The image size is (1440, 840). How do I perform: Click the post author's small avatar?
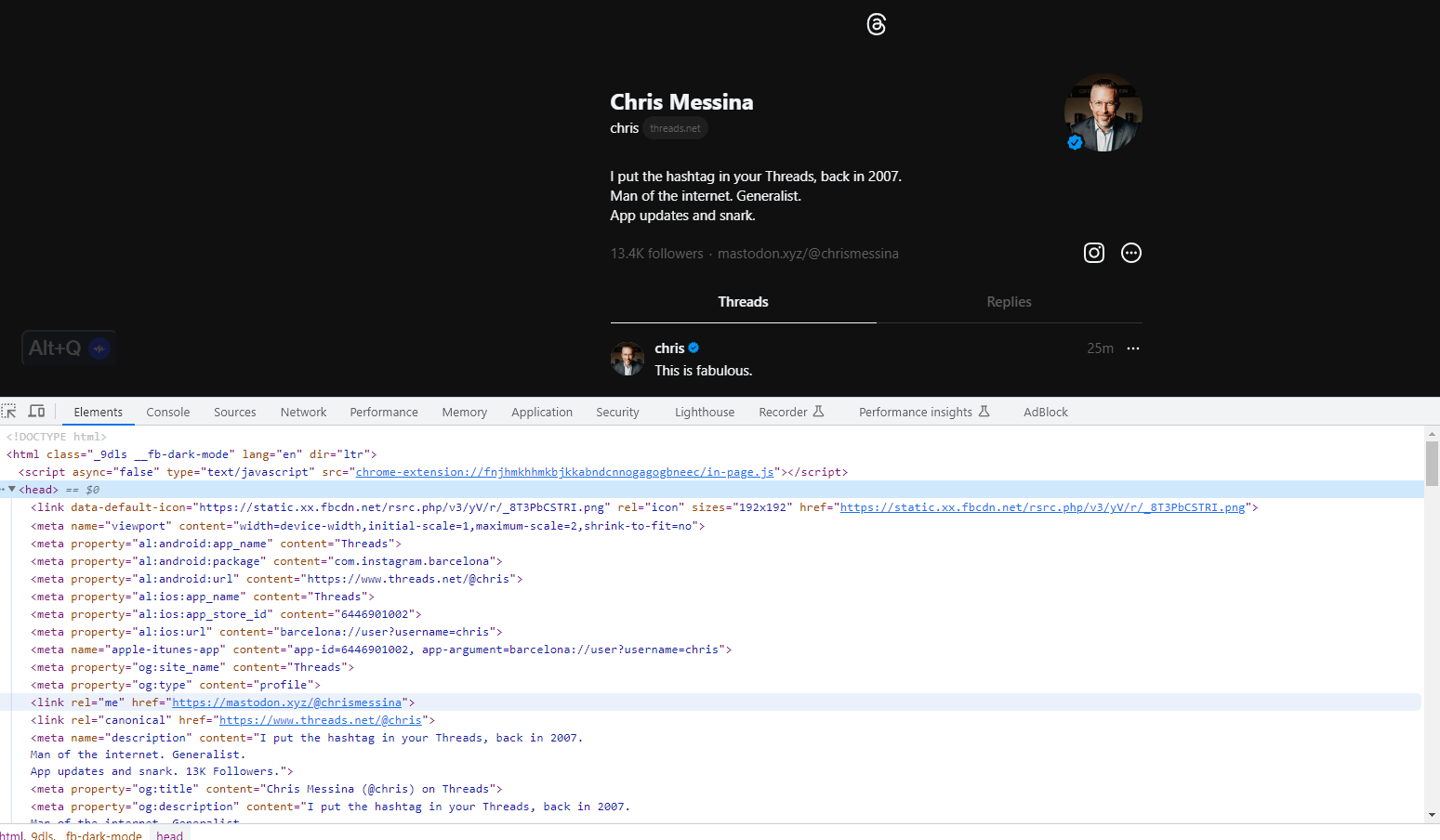tap(628, 358)
